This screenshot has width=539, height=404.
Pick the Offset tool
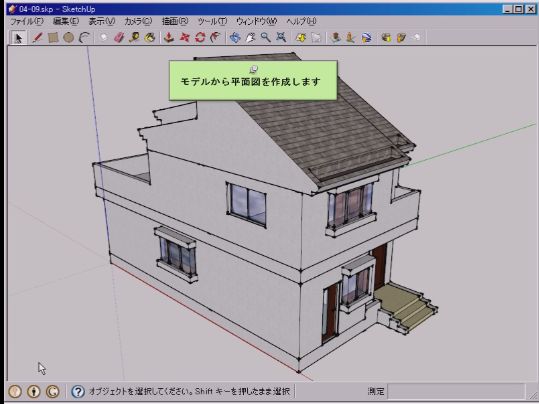[x=216, y=37]
